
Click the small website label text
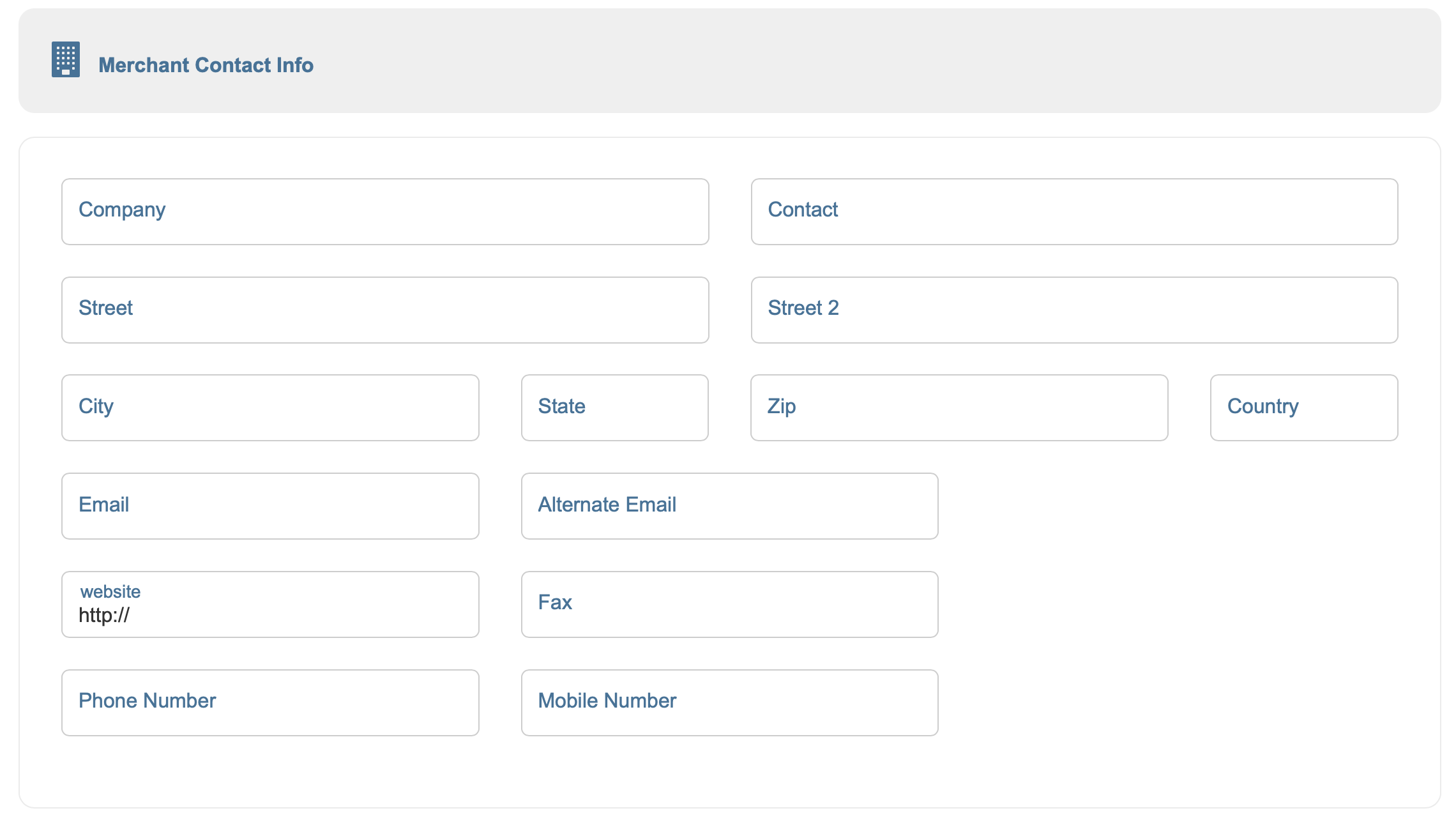(x=110, y=591)
